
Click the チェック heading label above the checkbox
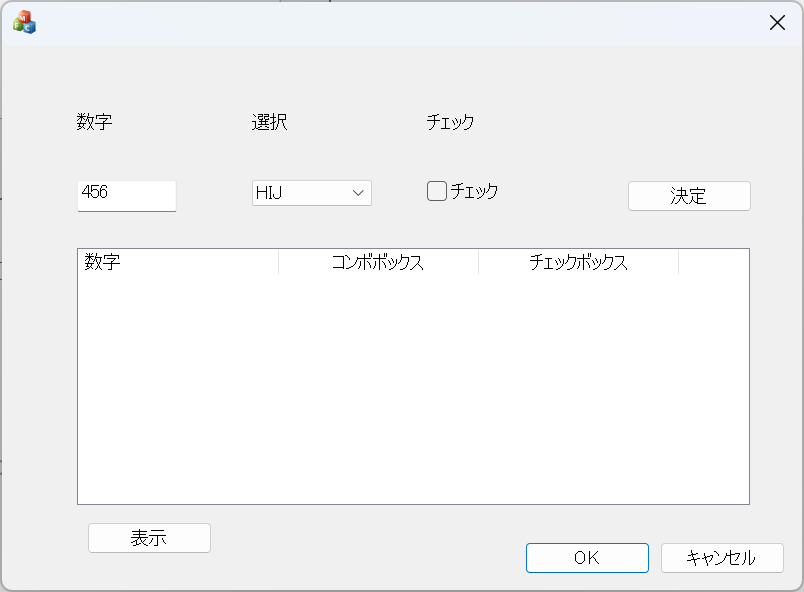(450, 123)
